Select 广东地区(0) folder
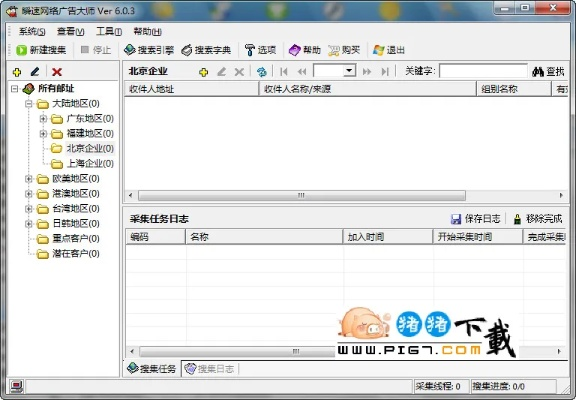Viewport: 576px width, 400px height. point(90,119)
